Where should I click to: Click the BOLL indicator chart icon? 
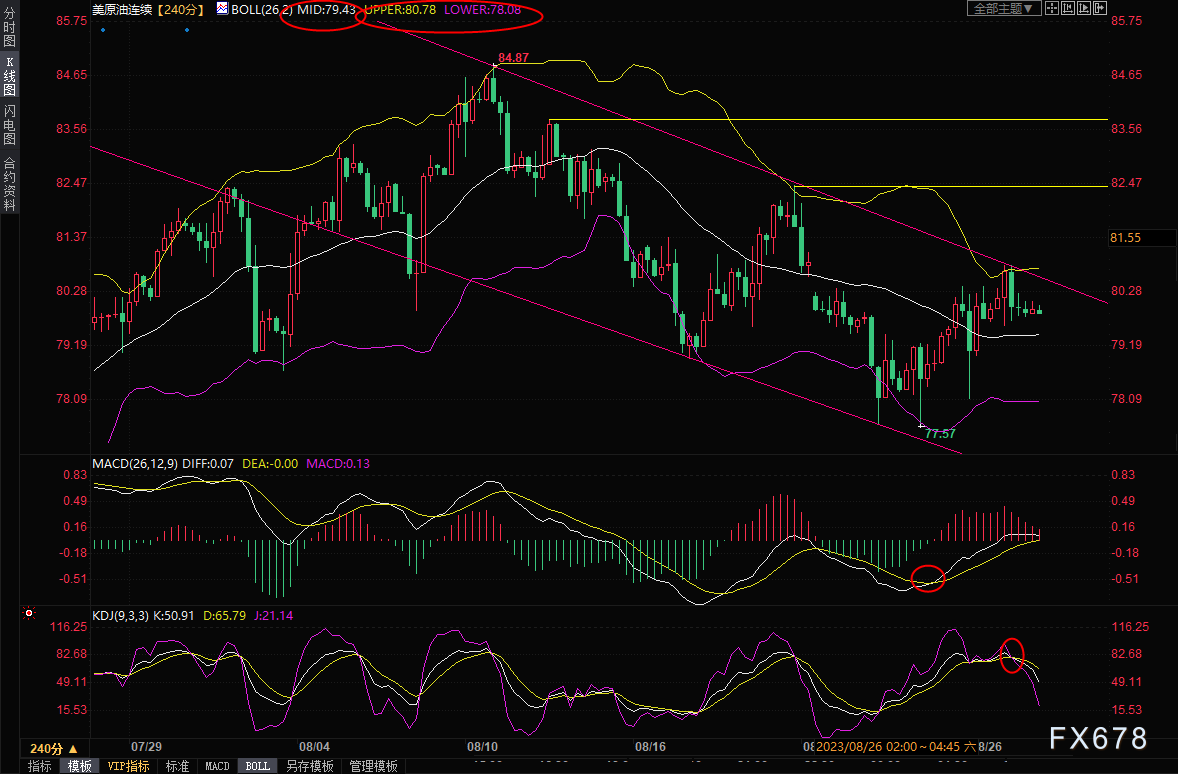221,8
